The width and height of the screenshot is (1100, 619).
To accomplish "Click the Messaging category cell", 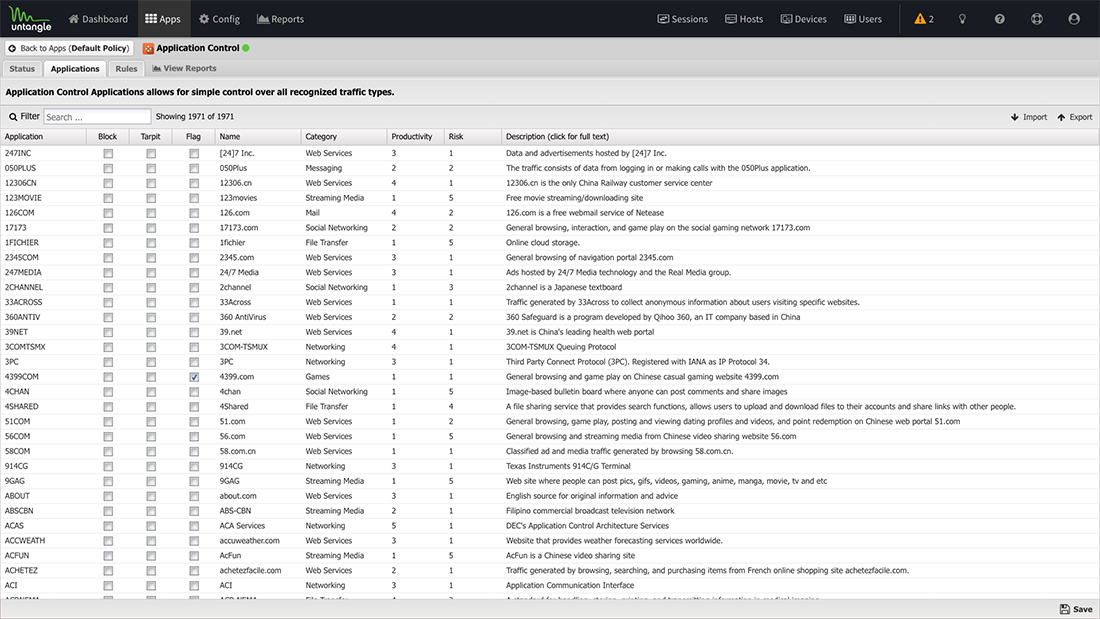I will (324, 168).
